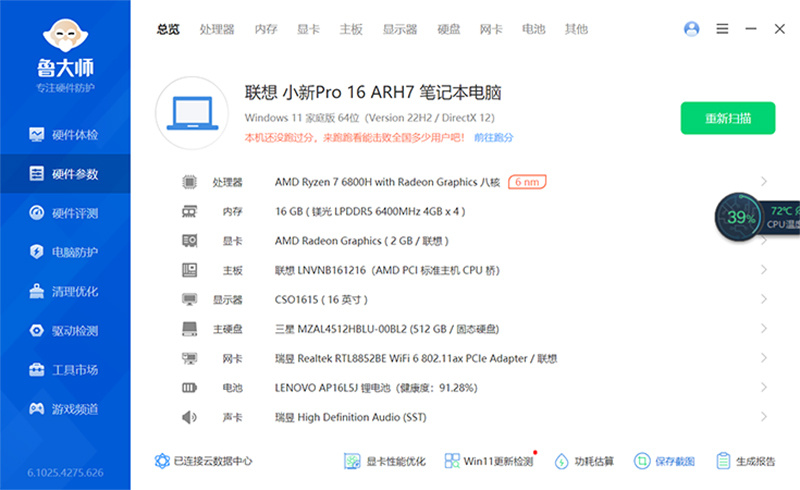The height and width of the screenshot is (490, 800).
Task: Click the Windows 11 version info line
Action: tap(369, 118)
